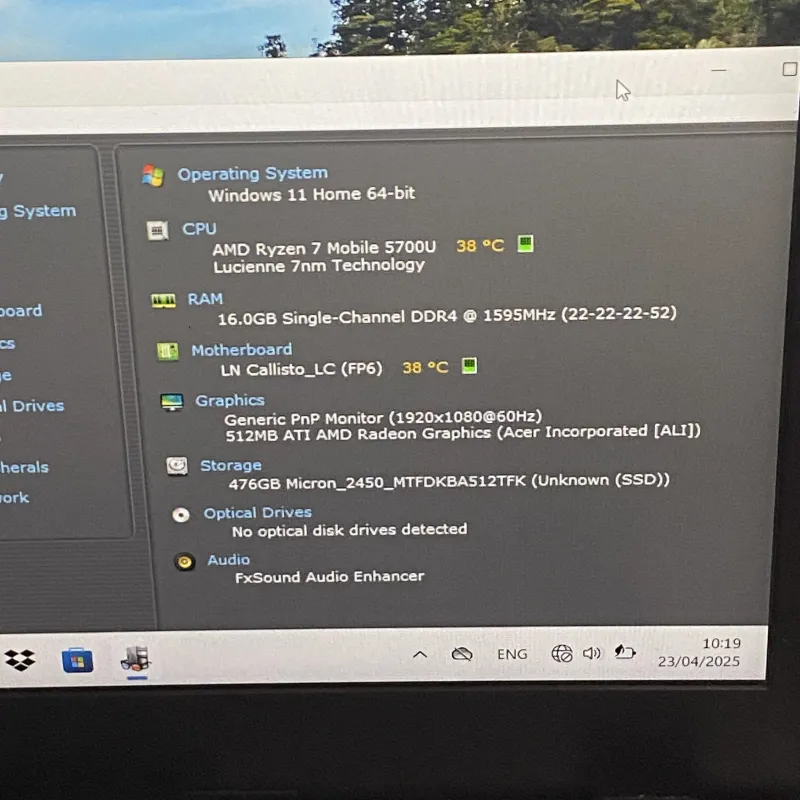Click the green Motherboard icon
800x800 pixels.
(168, 351)
